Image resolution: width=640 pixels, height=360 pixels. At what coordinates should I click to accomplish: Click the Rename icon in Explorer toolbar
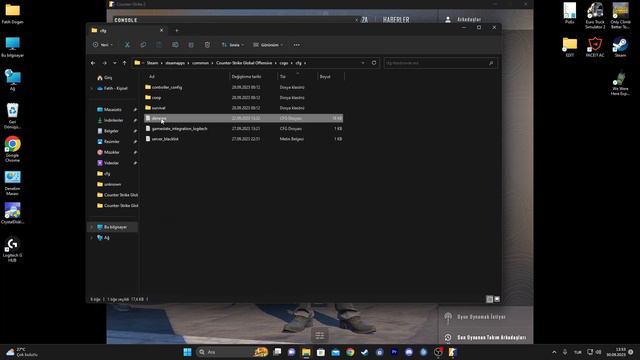(175, 45)
